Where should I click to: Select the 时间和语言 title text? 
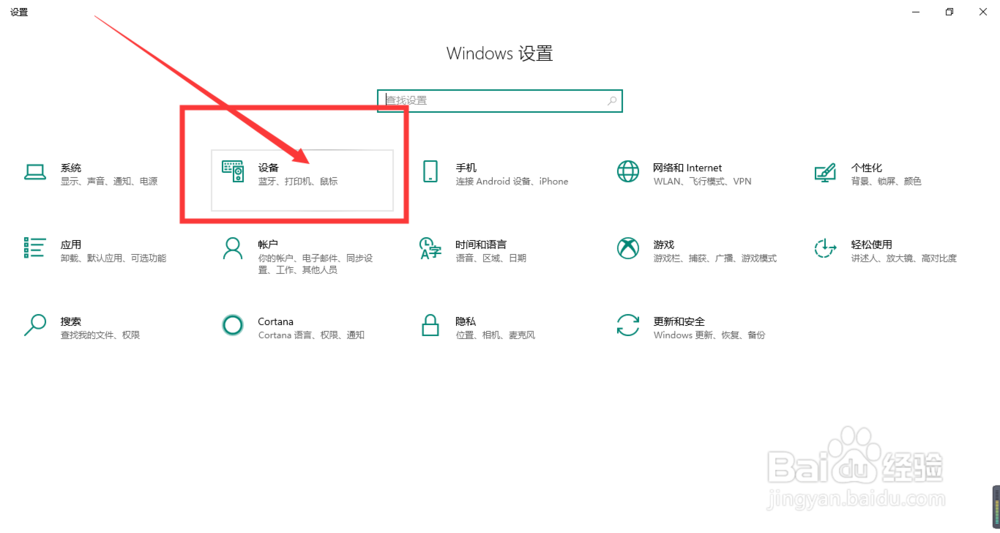[x=481, y=244]
